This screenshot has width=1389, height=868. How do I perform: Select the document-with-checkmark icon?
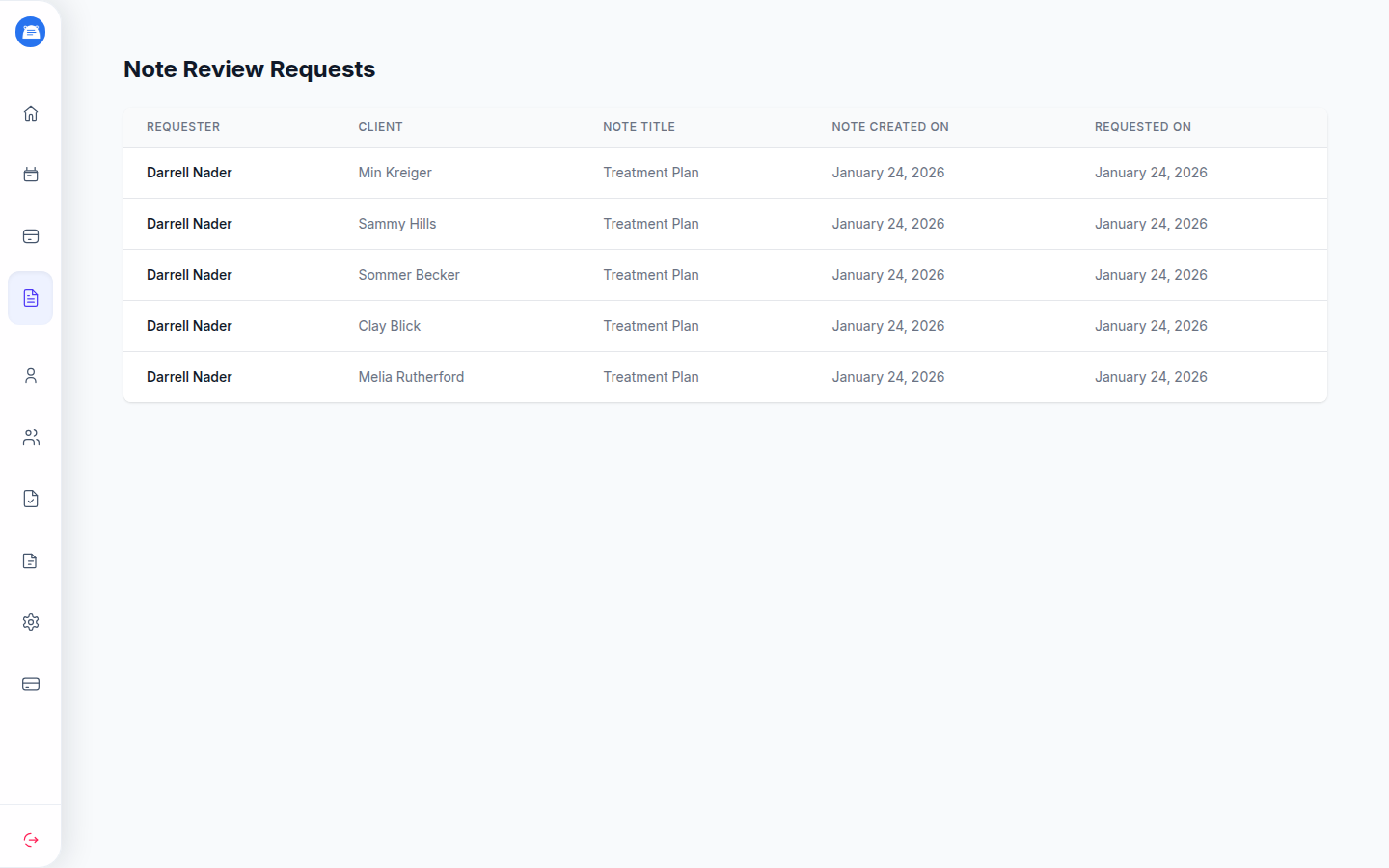30,499
